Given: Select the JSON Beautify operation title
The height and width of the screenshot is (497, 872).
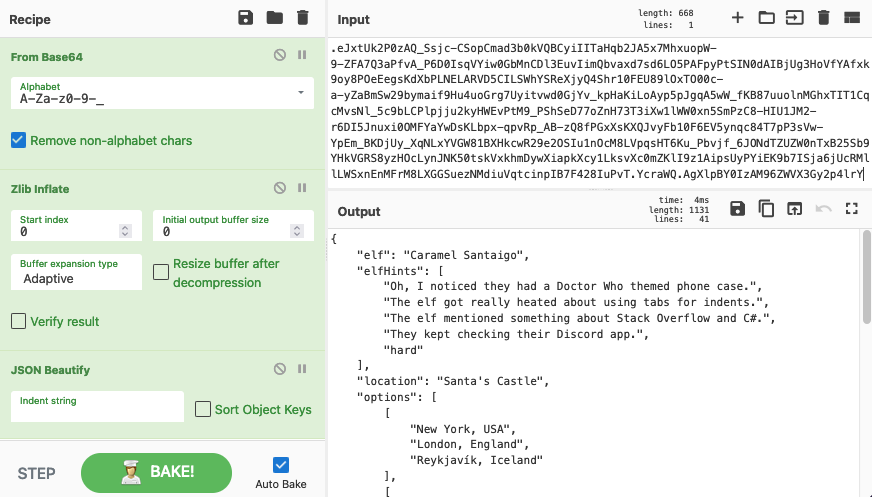Looking at the screenshot, I should click(x=50, y=370).
